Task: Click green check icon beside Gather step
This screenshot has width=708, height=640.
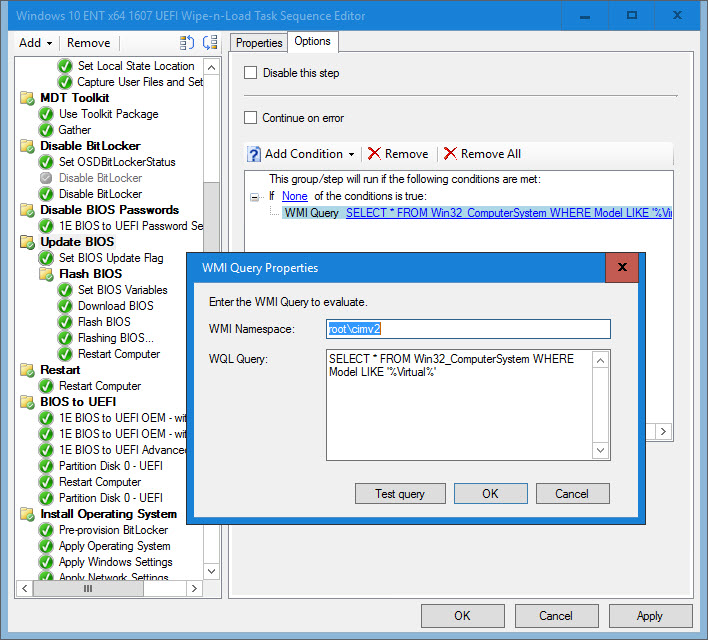Action: 46,130
